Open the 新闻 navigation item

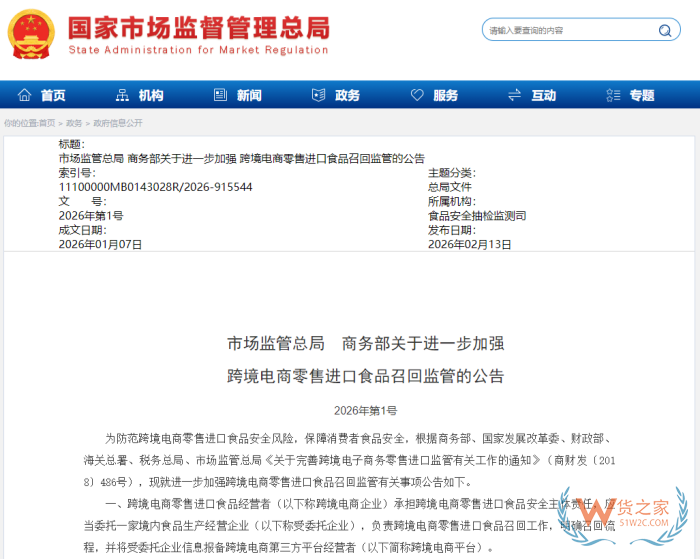249,95
